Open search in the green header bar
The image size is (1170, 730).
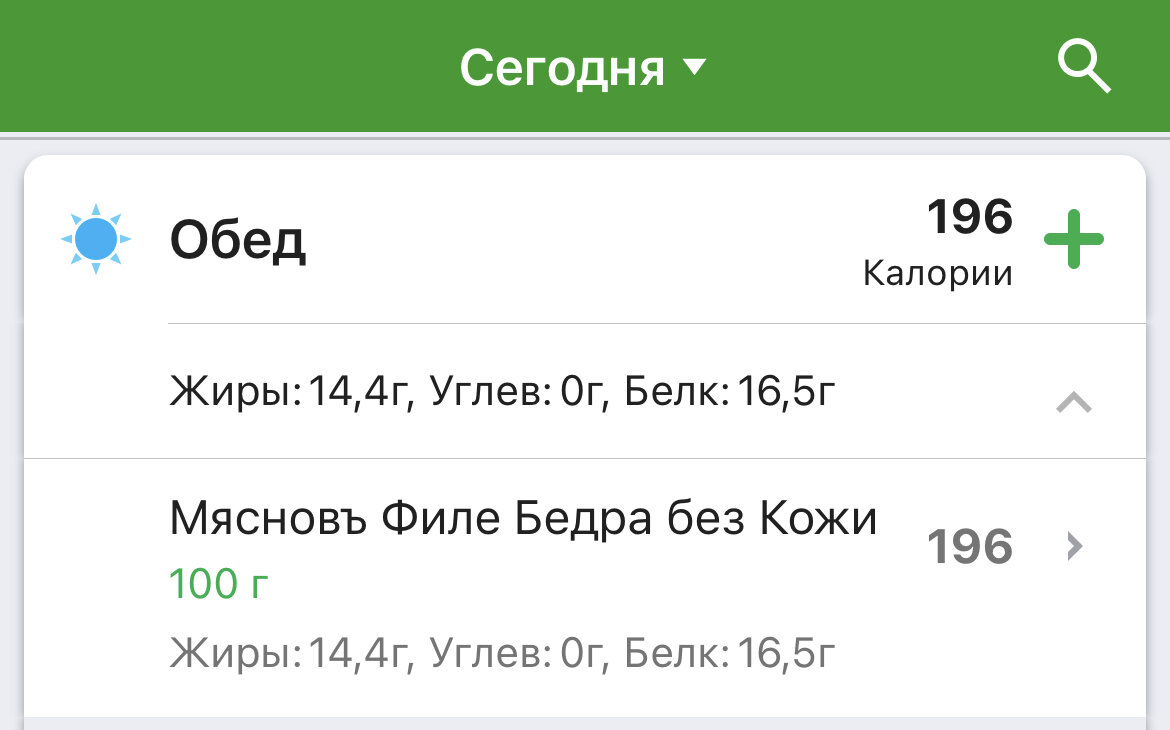[x=1084, y=67]
